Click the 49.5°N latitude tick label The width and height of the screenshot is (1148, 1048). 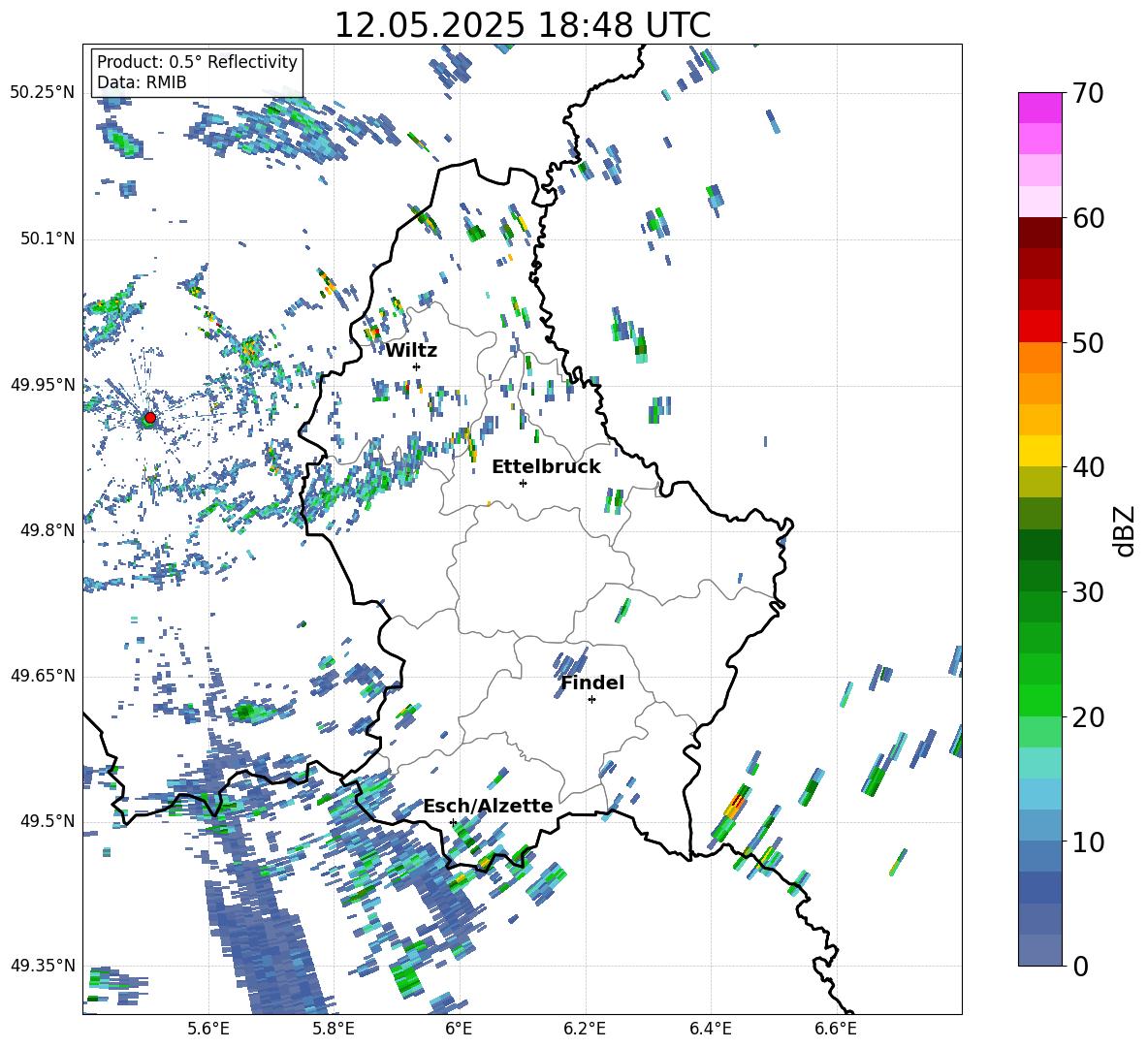(48, 821)
